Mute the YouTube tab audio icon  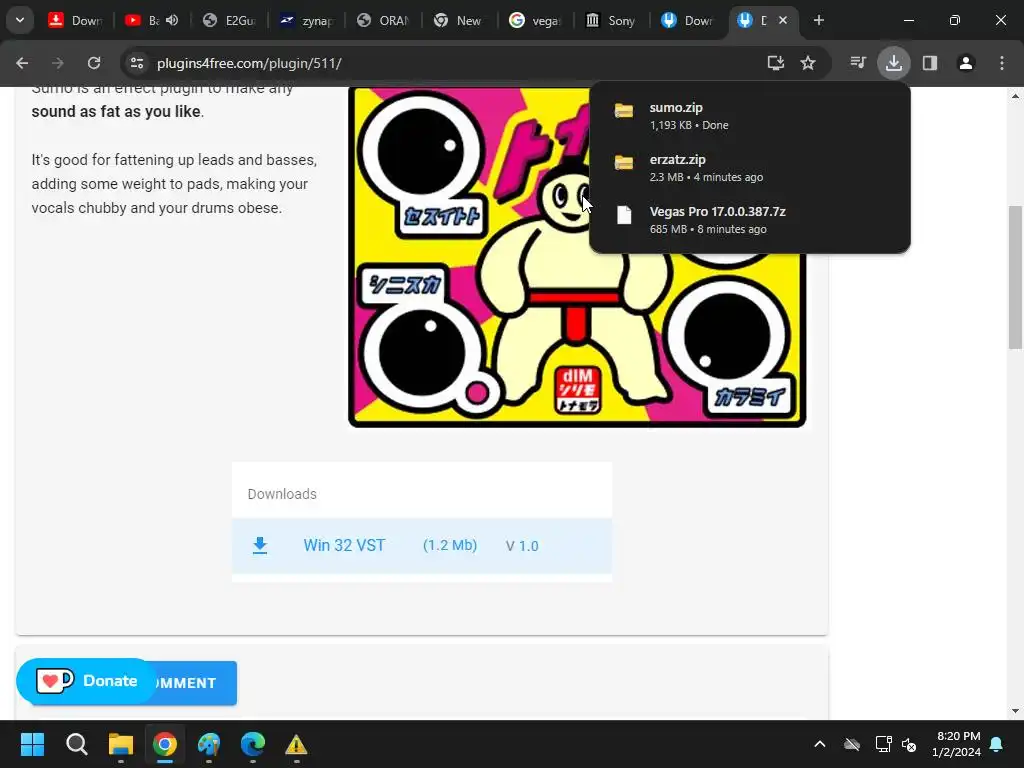pos(172,20)
